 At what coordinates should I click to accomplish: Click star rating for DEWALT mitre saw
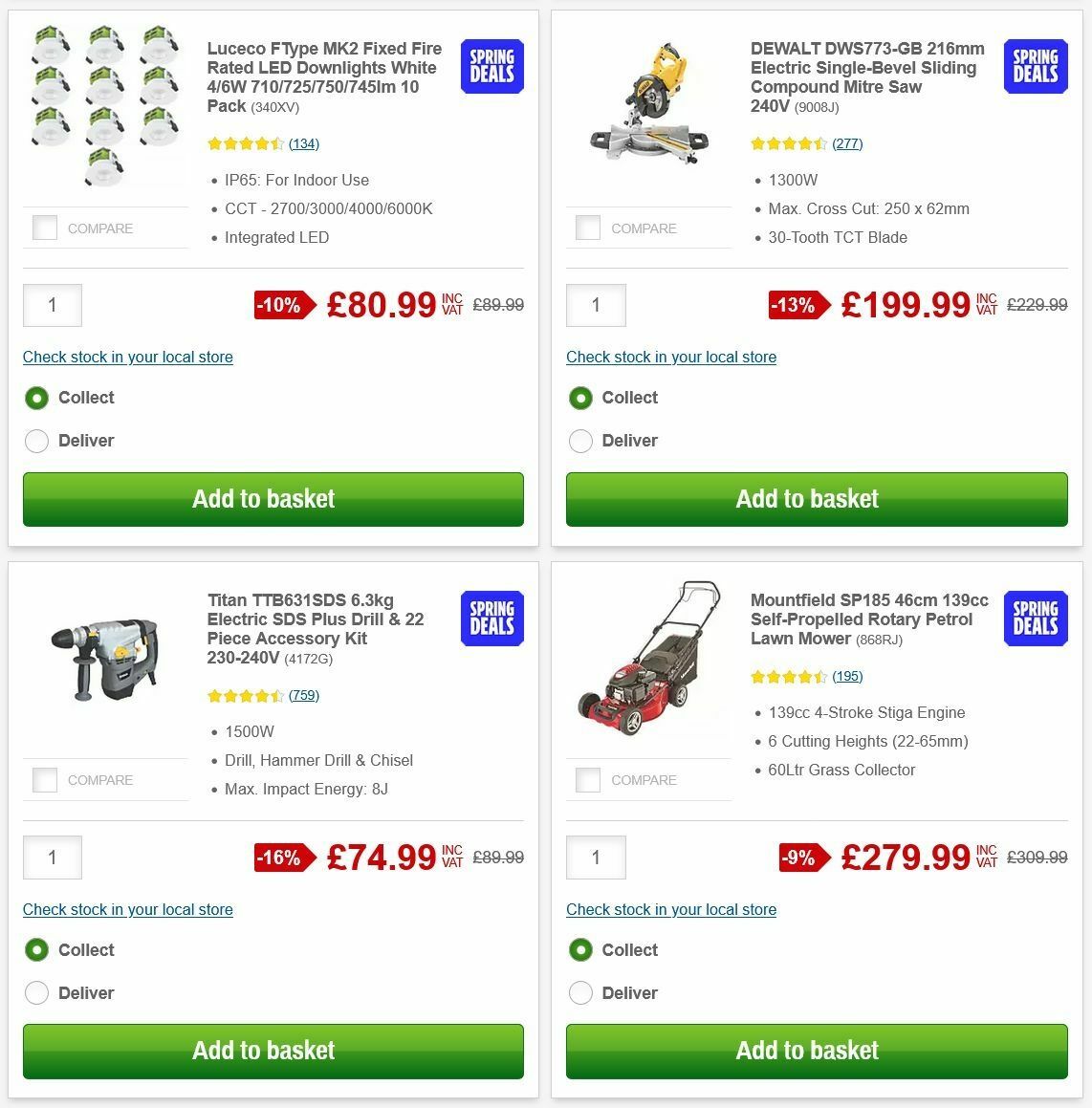[x=789, y=143]
